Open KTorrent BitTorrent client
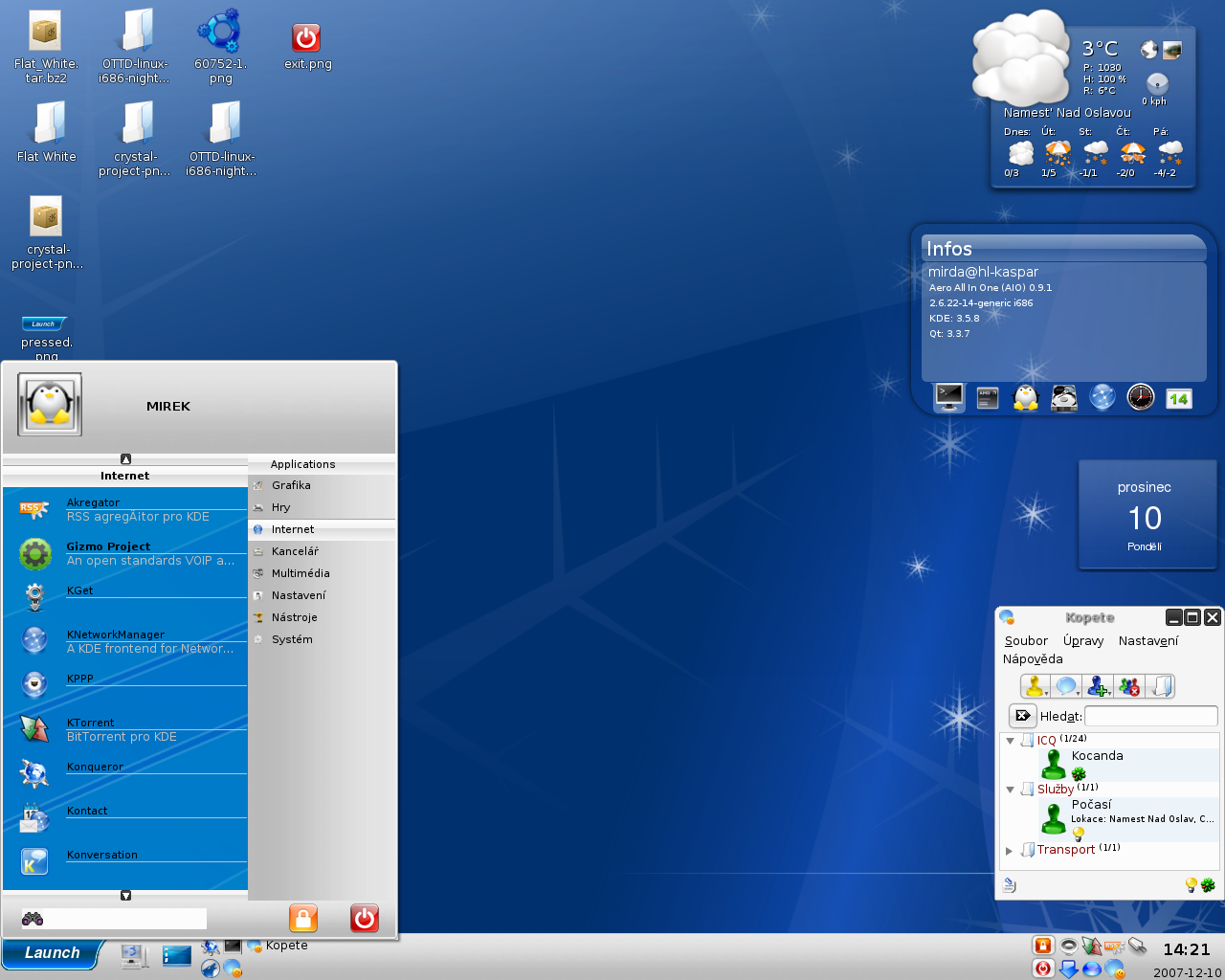 [x=125, y=729]
